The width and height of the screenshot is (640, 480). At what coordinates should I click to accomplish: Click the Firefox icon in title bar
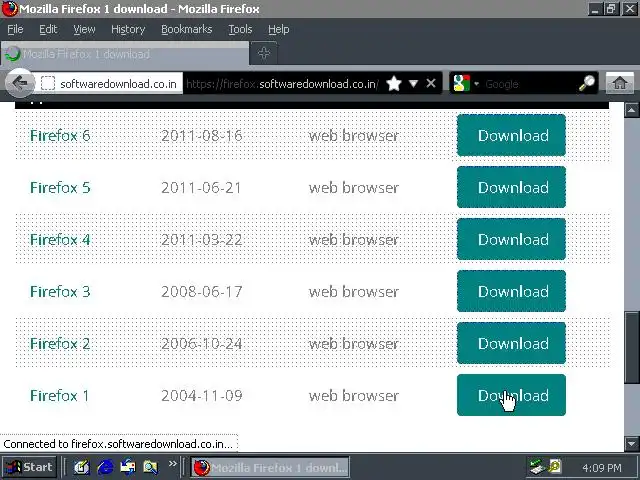9,9
